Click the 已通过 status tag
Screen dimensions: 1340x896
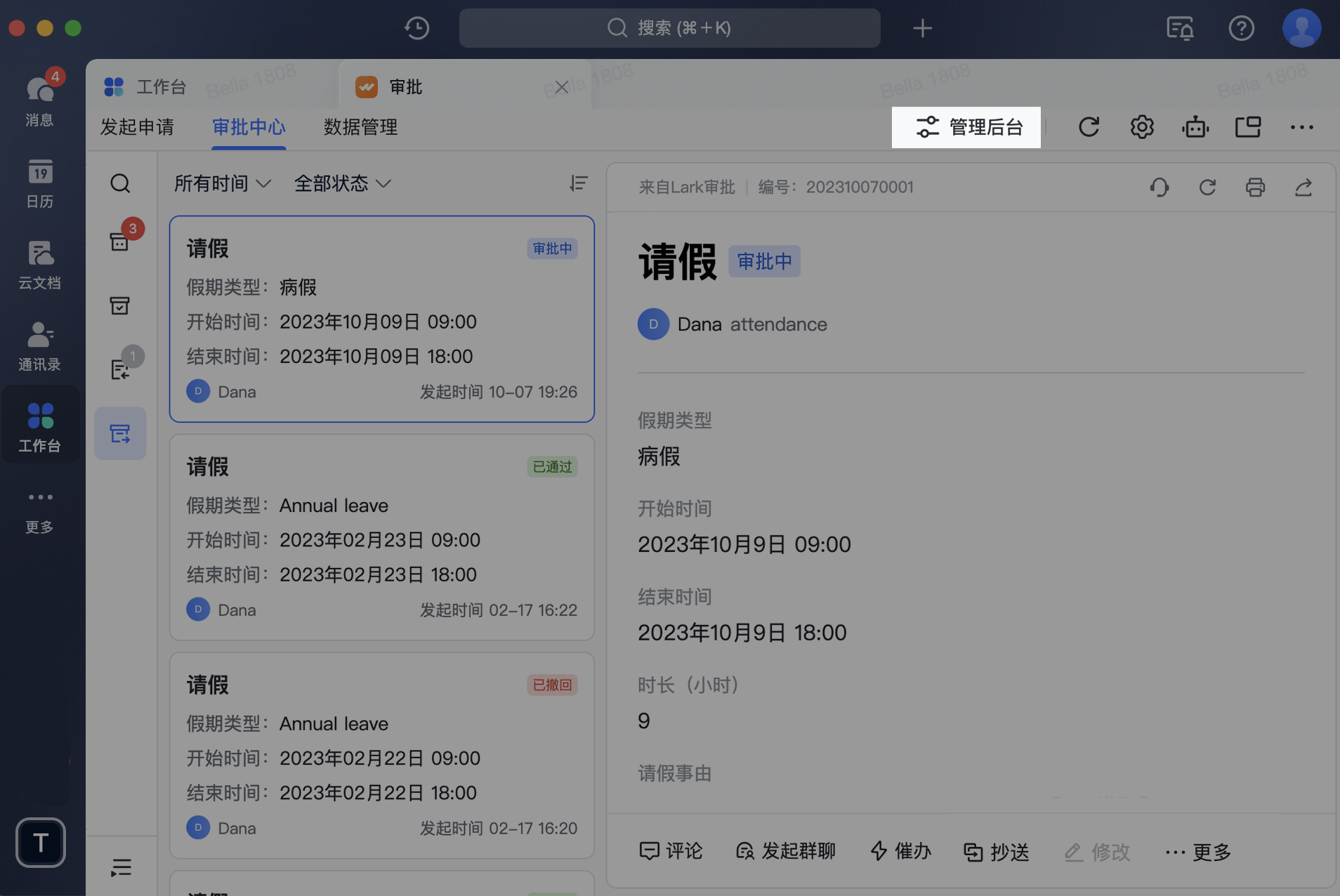(552, 467)
